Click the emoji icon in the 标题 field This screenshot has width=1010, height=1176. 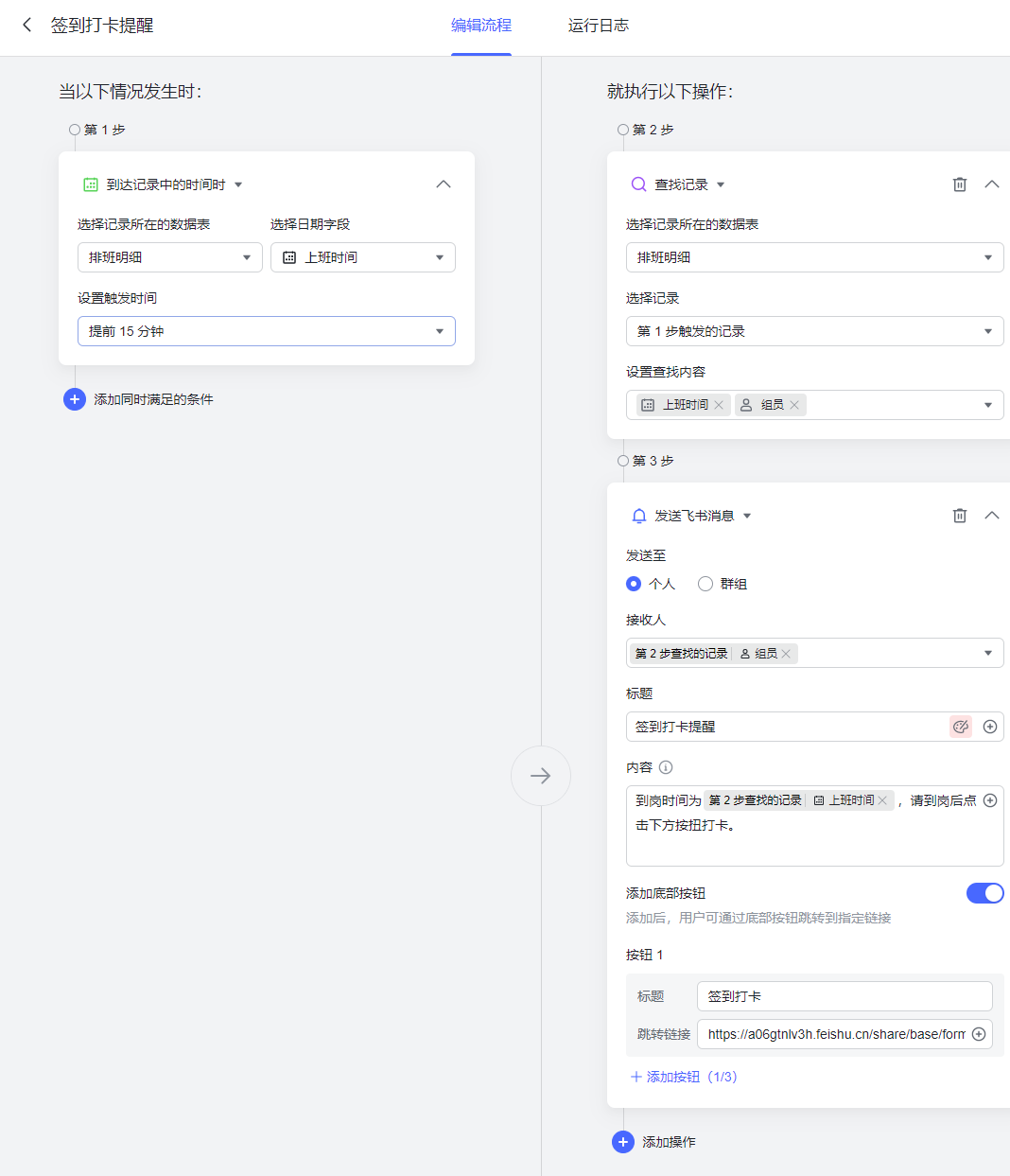click(961, 727)
